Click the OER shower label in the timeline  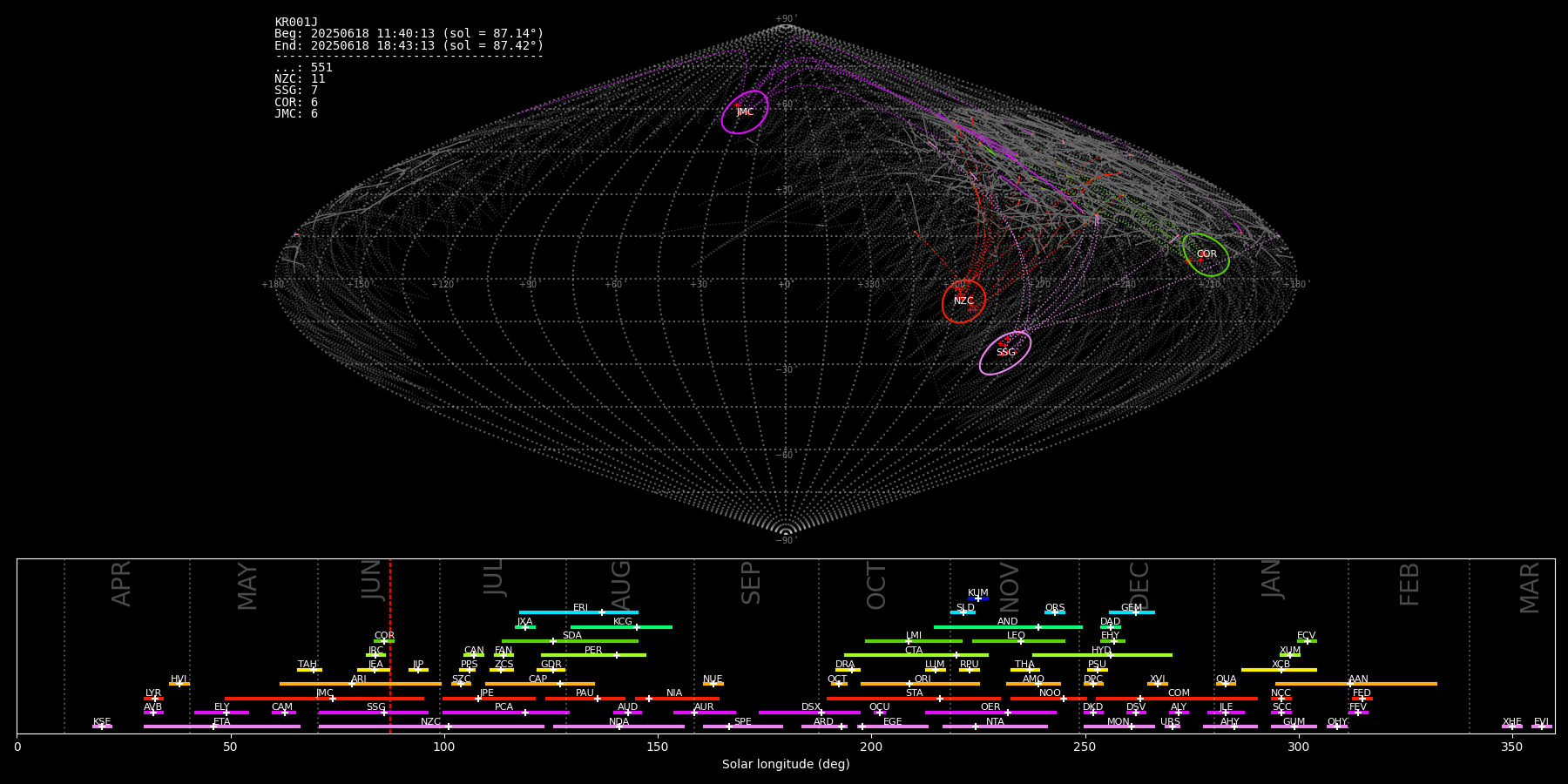pyautogui.click(x=990, y=707)
